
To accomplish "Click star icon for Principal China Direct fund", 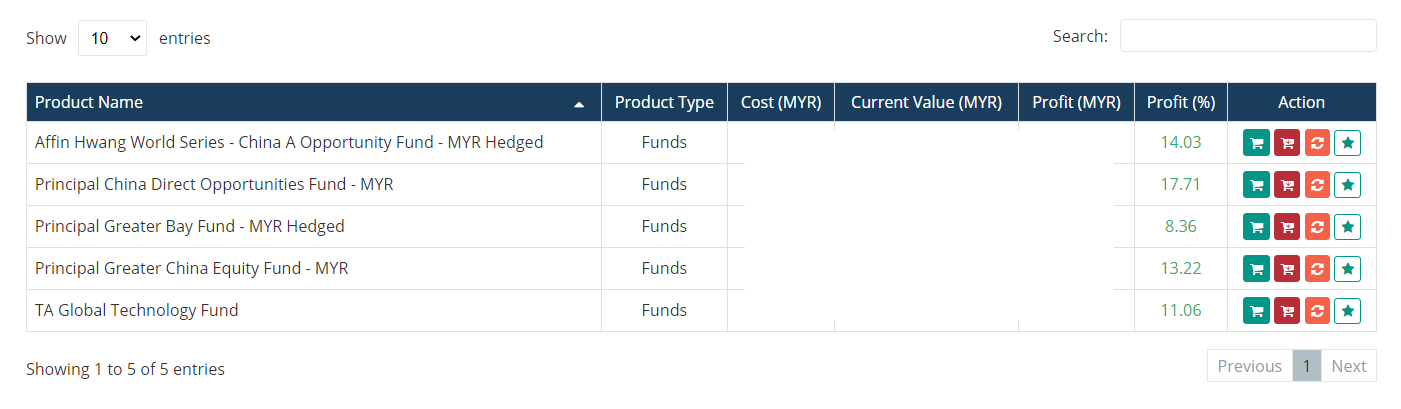I will coord(1348,185).
